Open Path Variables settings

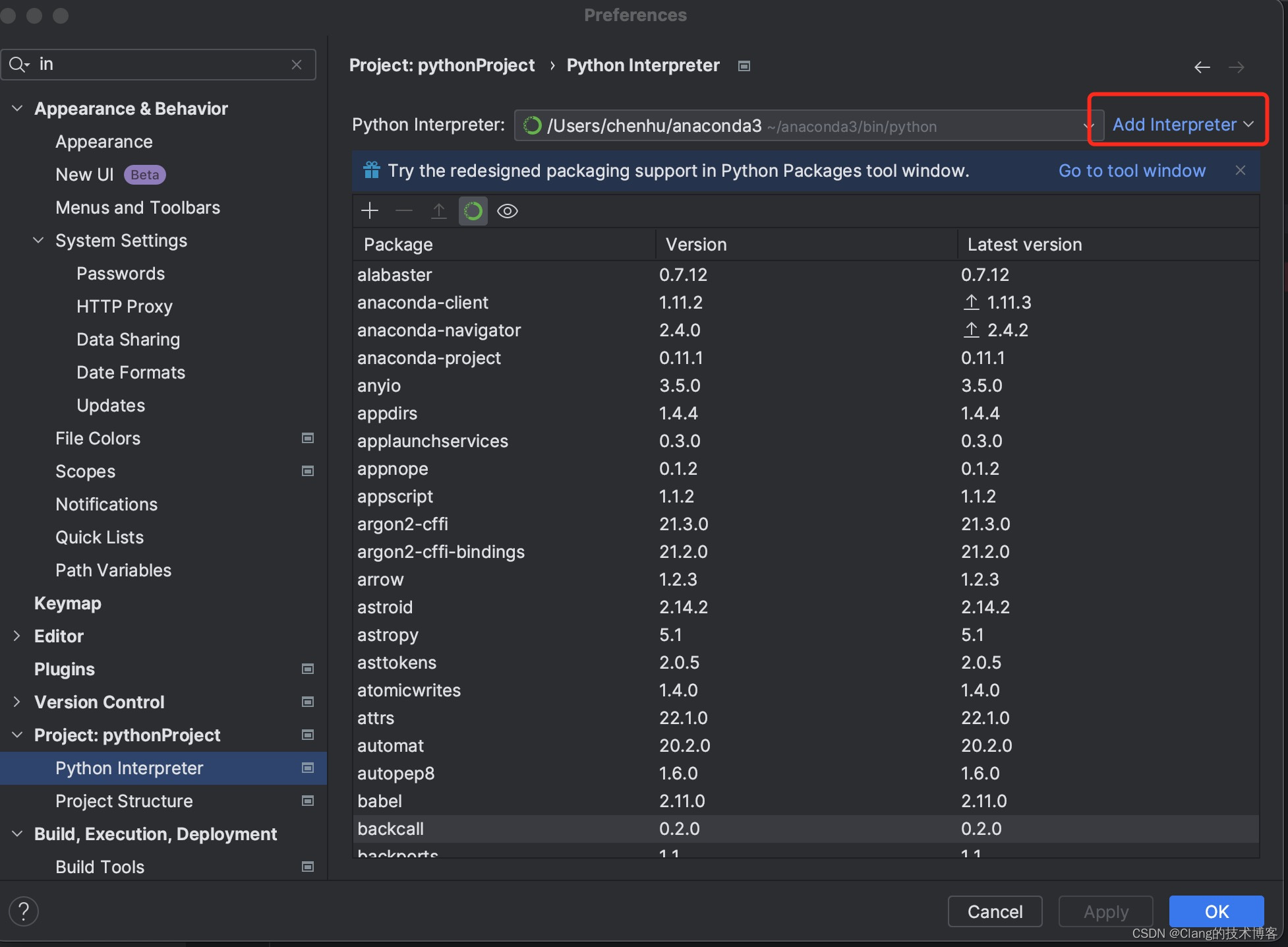tap(113, 570)
